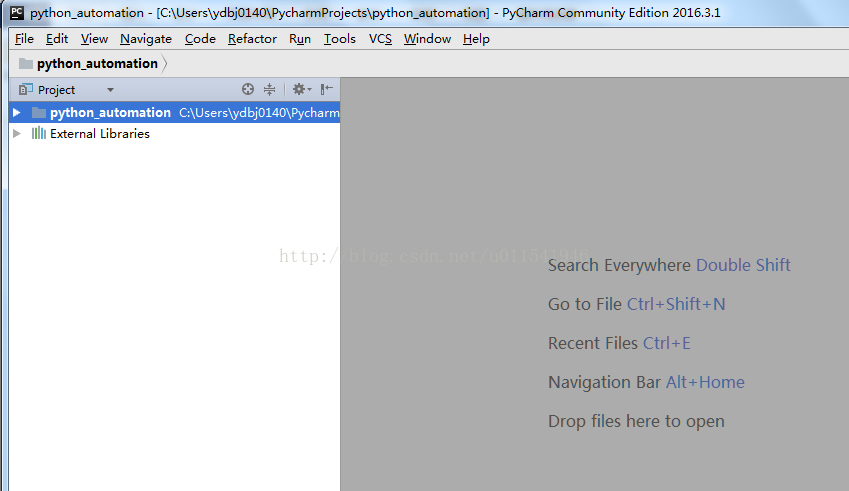Open the Project panel gear settings

click(x=301, y=89)
